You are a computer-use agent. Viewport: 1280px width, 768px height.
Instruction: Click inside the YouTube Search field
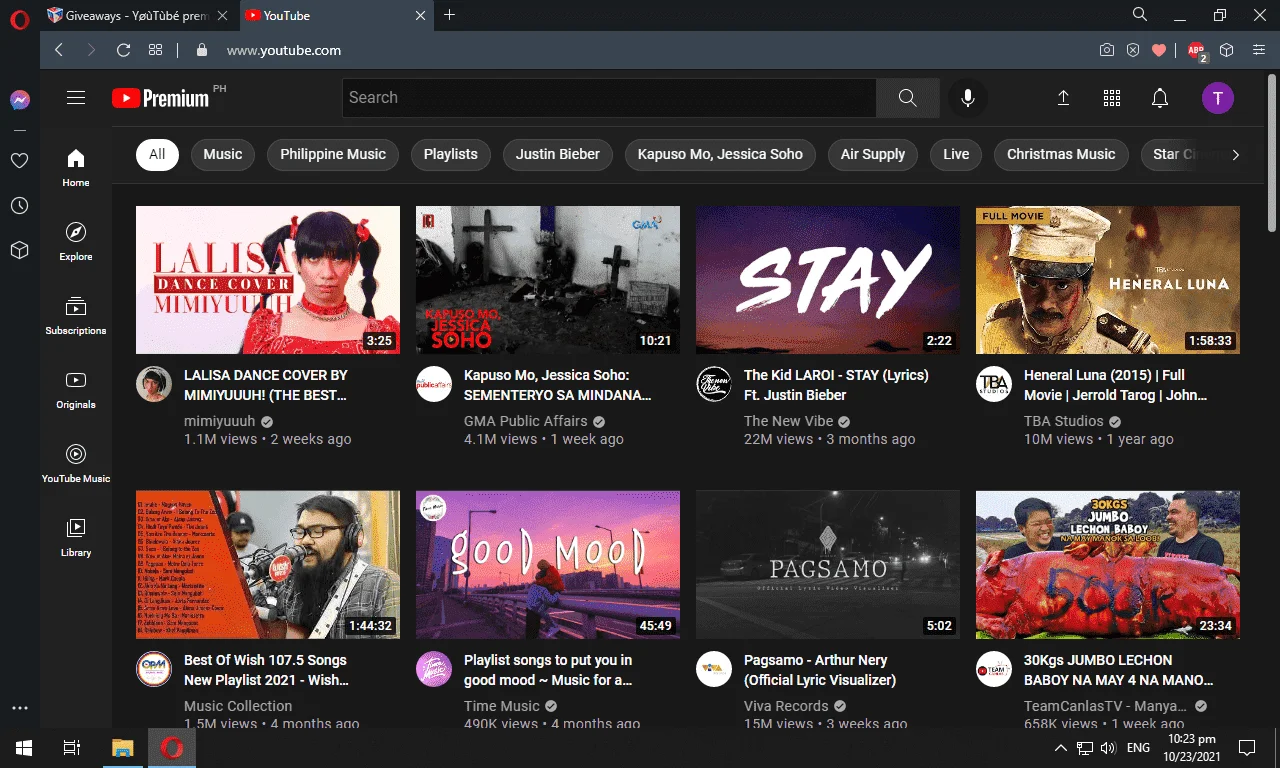[609, 98]
